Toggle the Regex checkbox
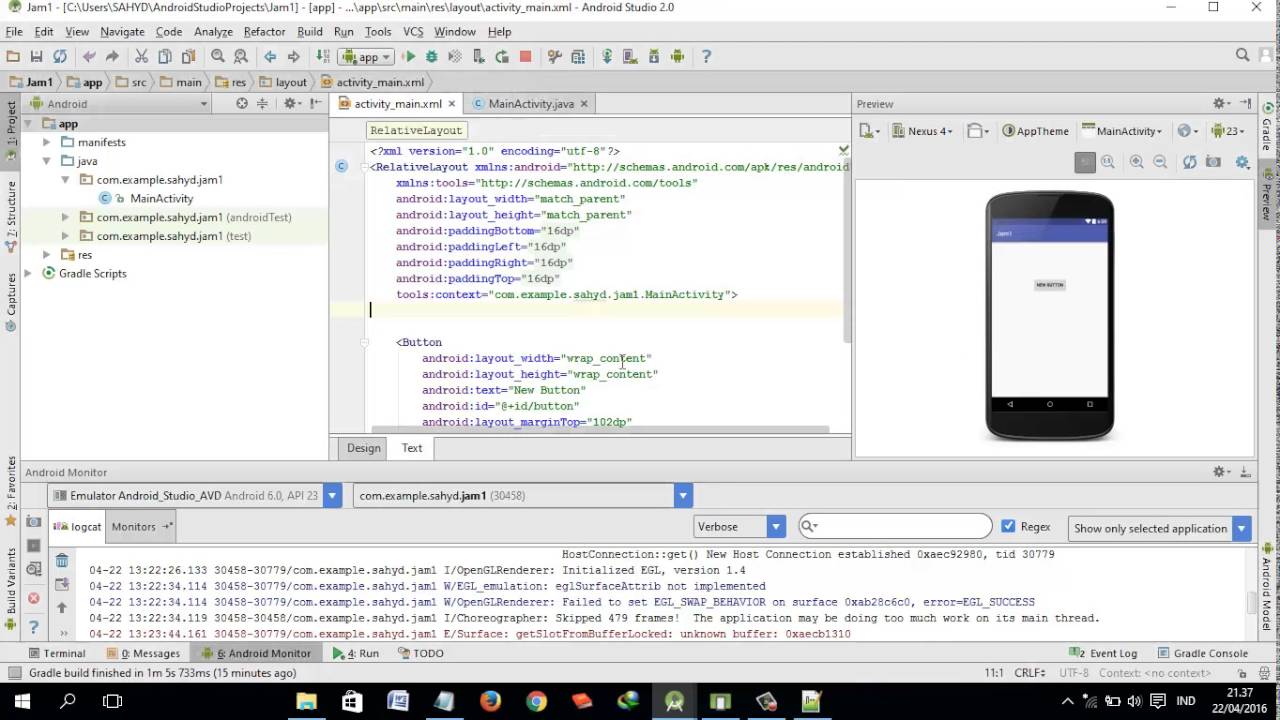The width and height of the screenshot is (1280, 720). pos(1008,526)
